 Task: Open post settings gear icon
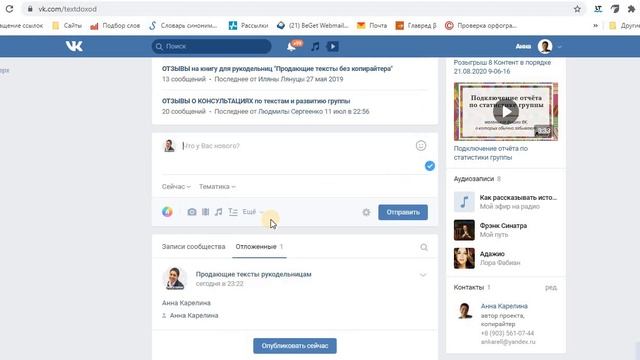tap(366, 212)
